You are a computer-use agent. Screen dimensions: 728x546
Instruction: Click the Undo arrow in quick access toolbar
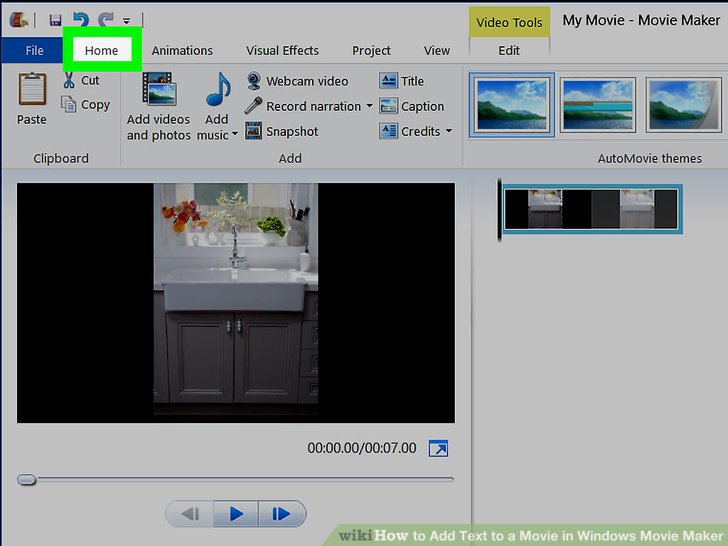(81, 20)
